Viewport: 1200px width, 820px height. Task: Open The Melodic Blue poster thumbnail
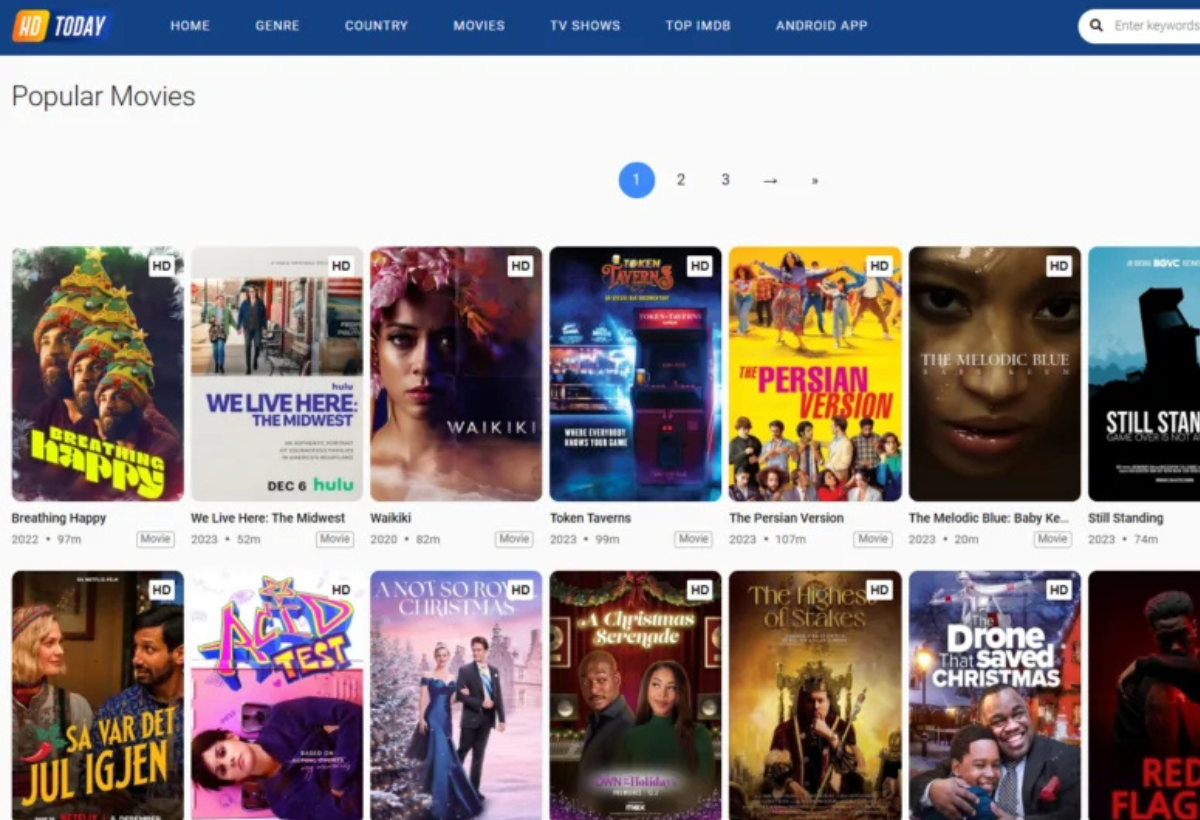pos(995,374)
